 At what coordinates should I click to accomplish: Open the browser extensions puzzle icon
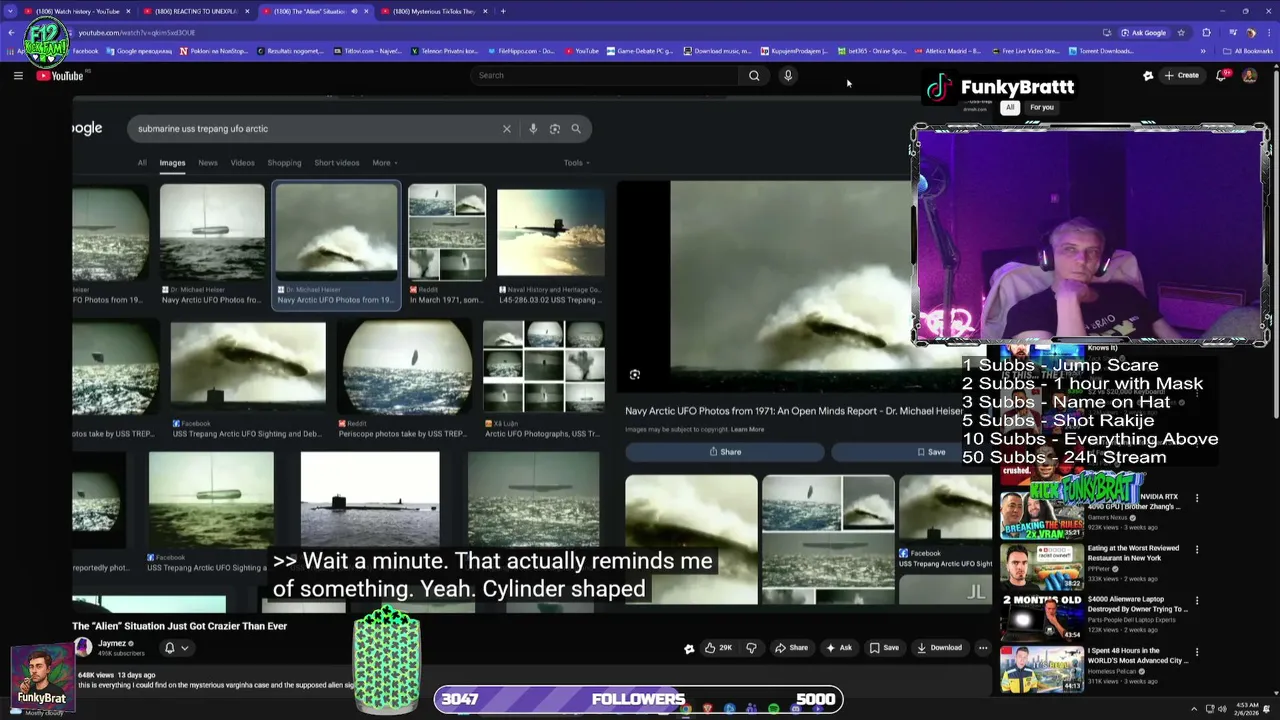coord(1206,32)
